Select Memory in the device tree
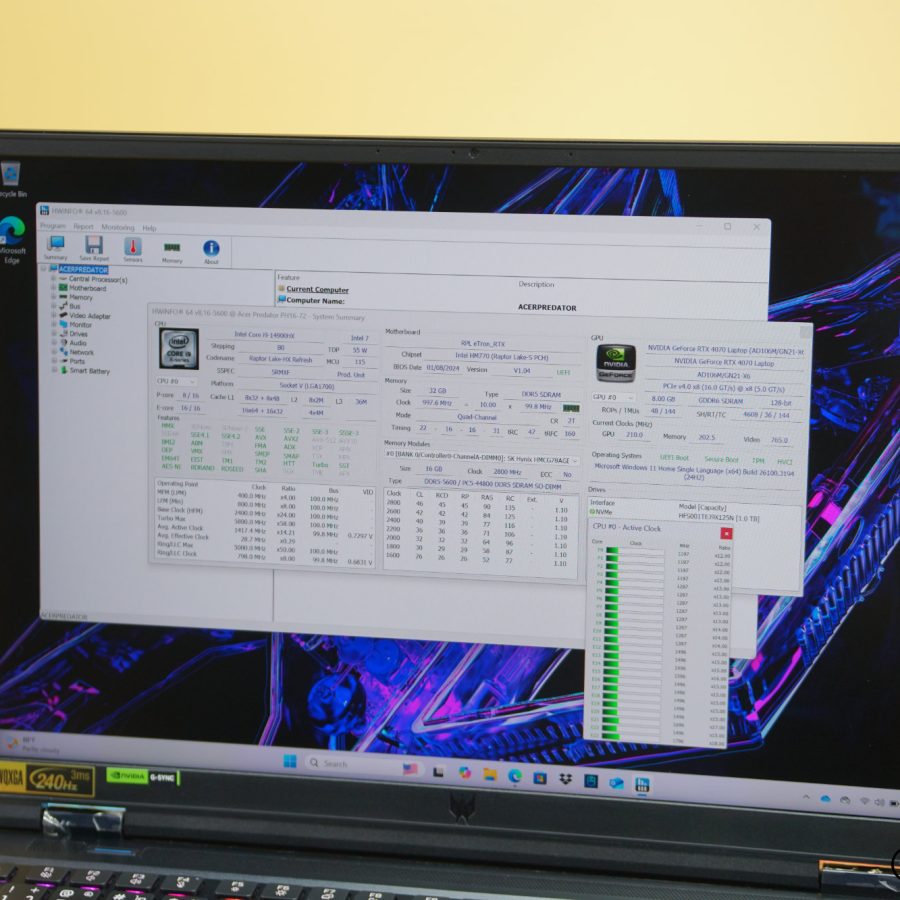The height and width of the screenshot is (900, 900). (80, 297)
